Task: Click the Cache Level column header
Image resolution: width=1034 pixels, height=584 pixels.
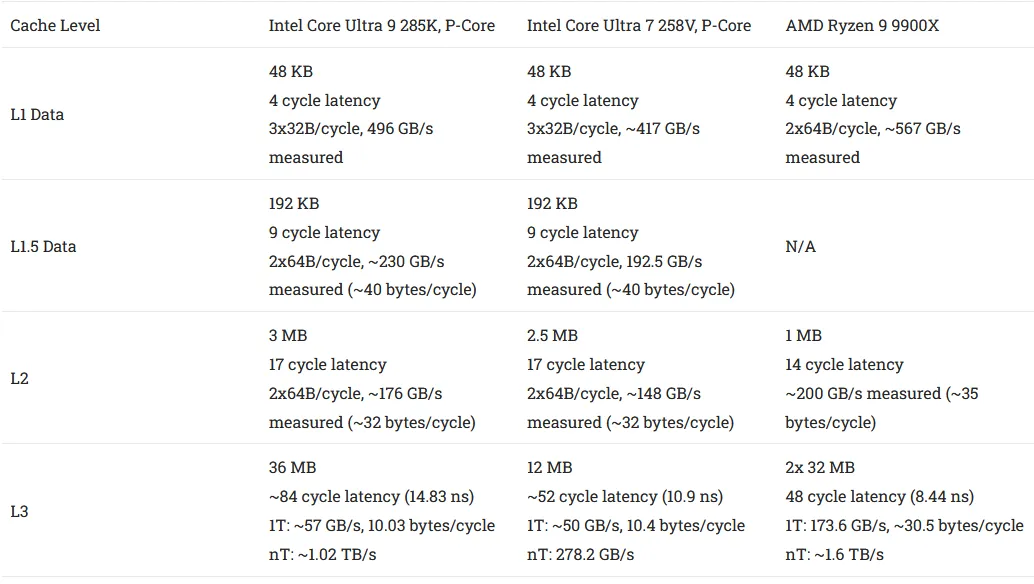Action: 55,26
